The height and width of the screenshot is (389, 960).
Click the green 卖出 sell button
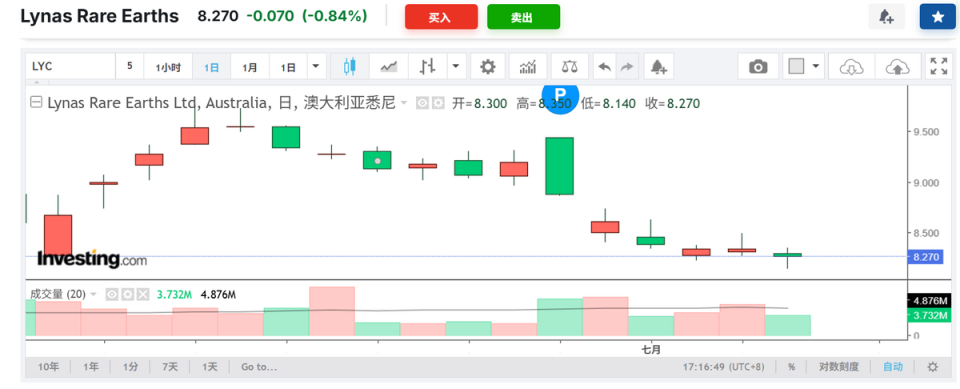pos(523,17)
